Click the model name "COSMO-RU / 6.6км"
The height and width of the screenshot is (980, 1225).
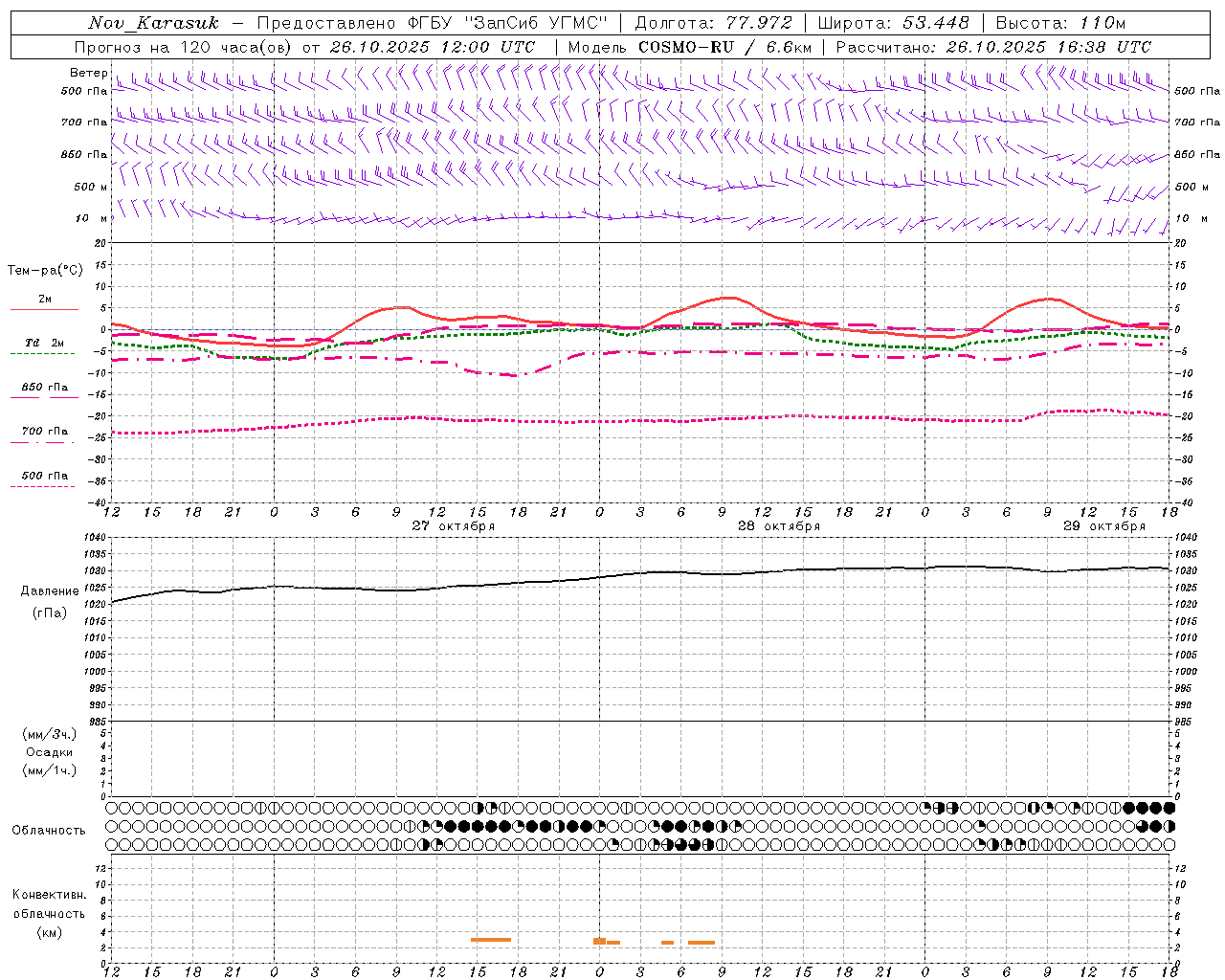tap(724, 47)
